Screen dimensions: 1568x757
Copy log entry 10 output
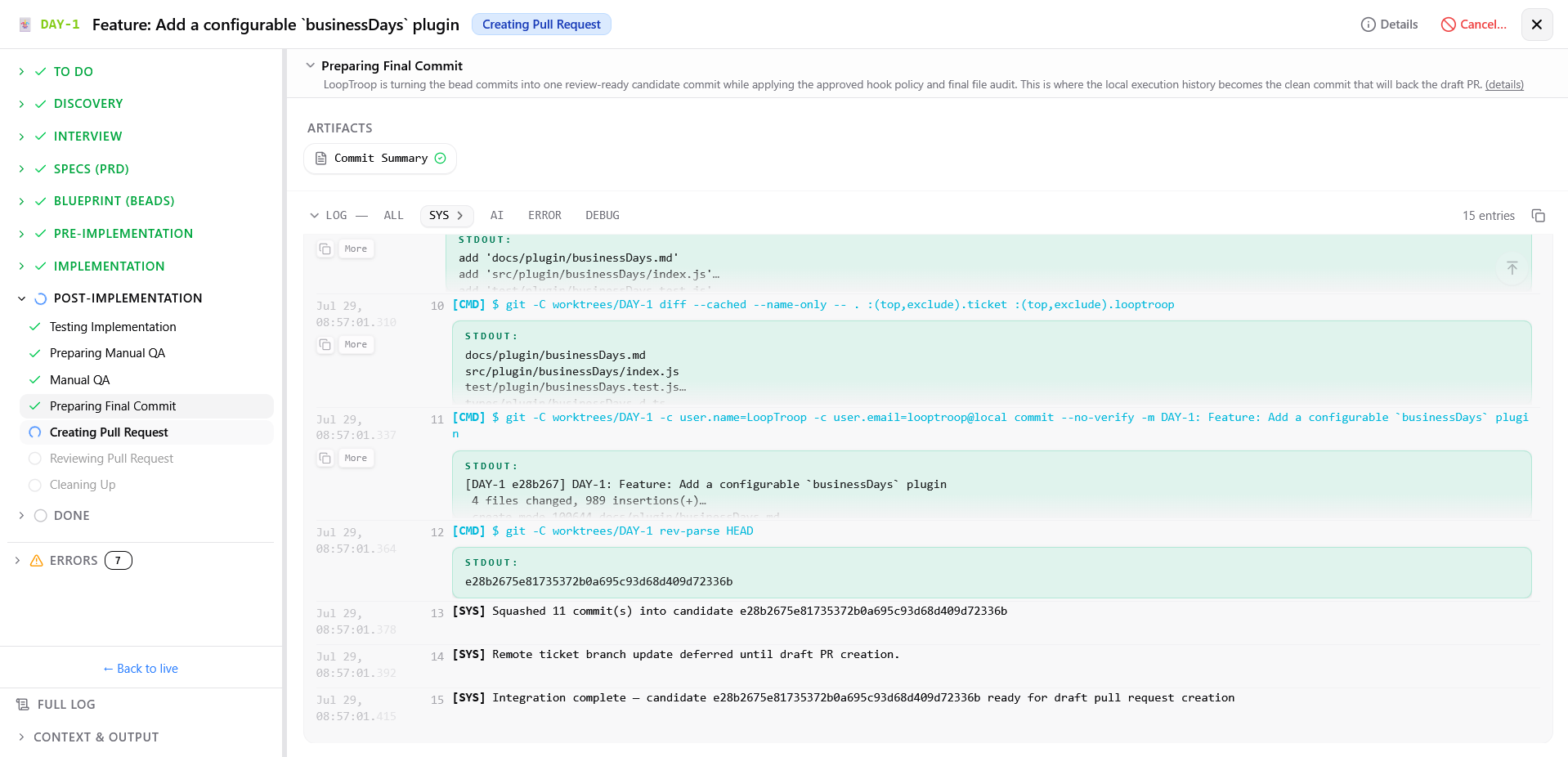[x=325, y=345]
